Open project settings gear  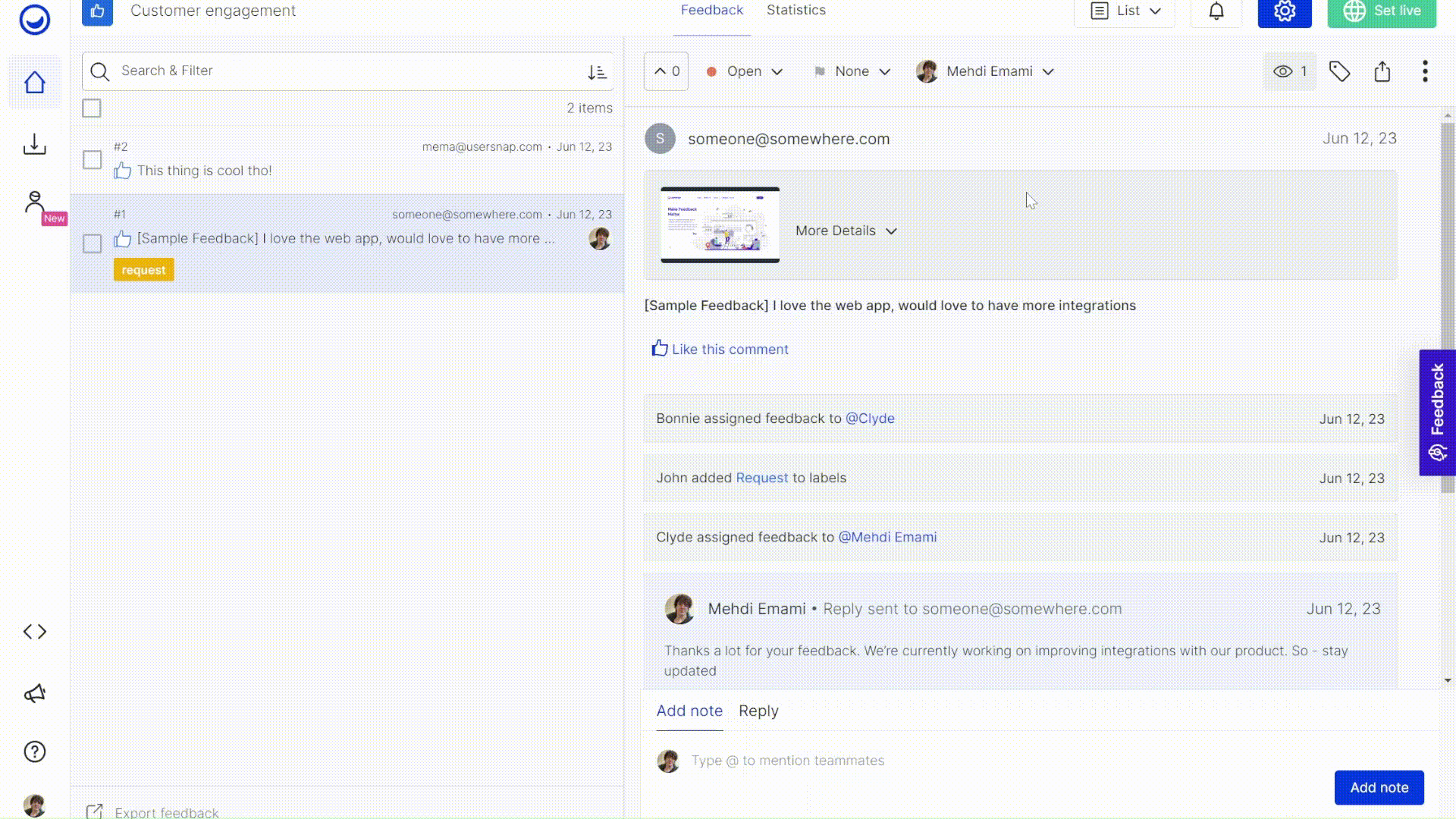(1284, 11)
